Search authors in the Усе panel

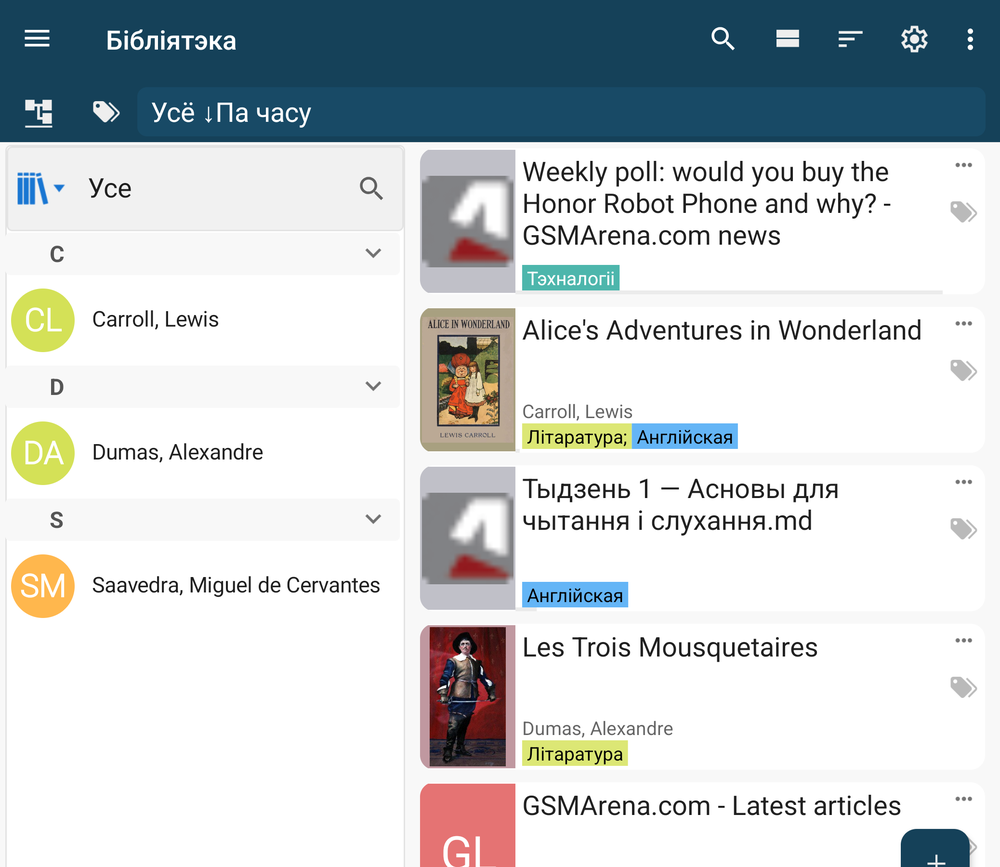[371, 188]
